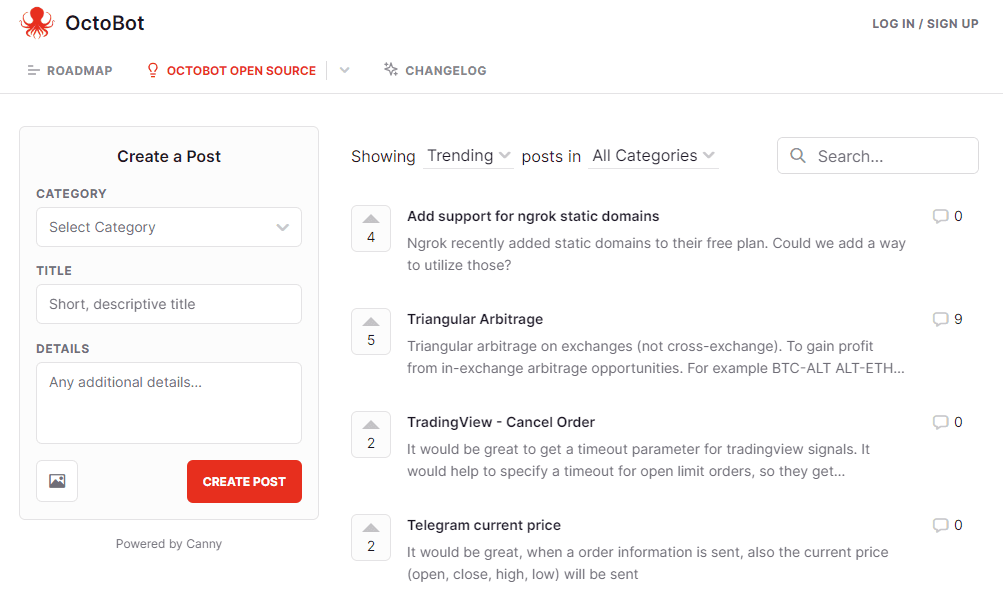Screen dimensions: 1003x607
Task: Click the lightbulb icon beside OctoBot Open Source
Action: click(152, 70)
